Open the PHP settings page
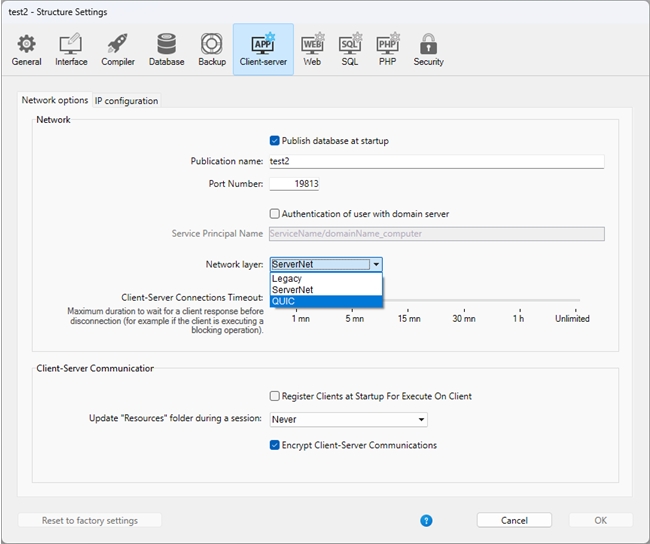This screenshot has width=650, height=544. (387, 50)
